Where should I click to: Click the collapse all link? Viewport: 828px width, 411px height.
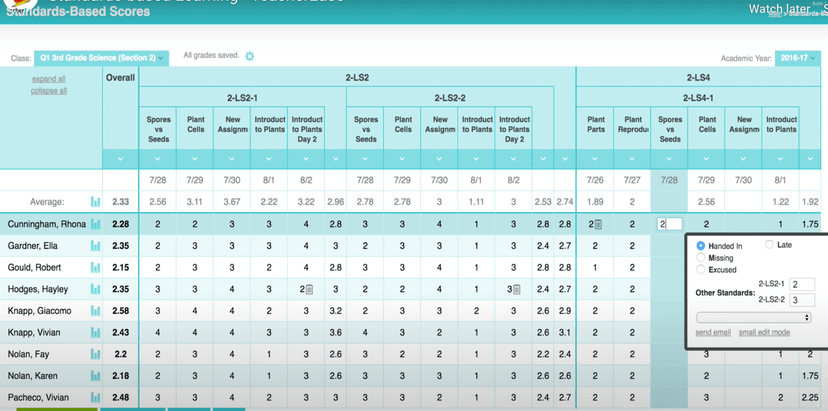[49, 90]
